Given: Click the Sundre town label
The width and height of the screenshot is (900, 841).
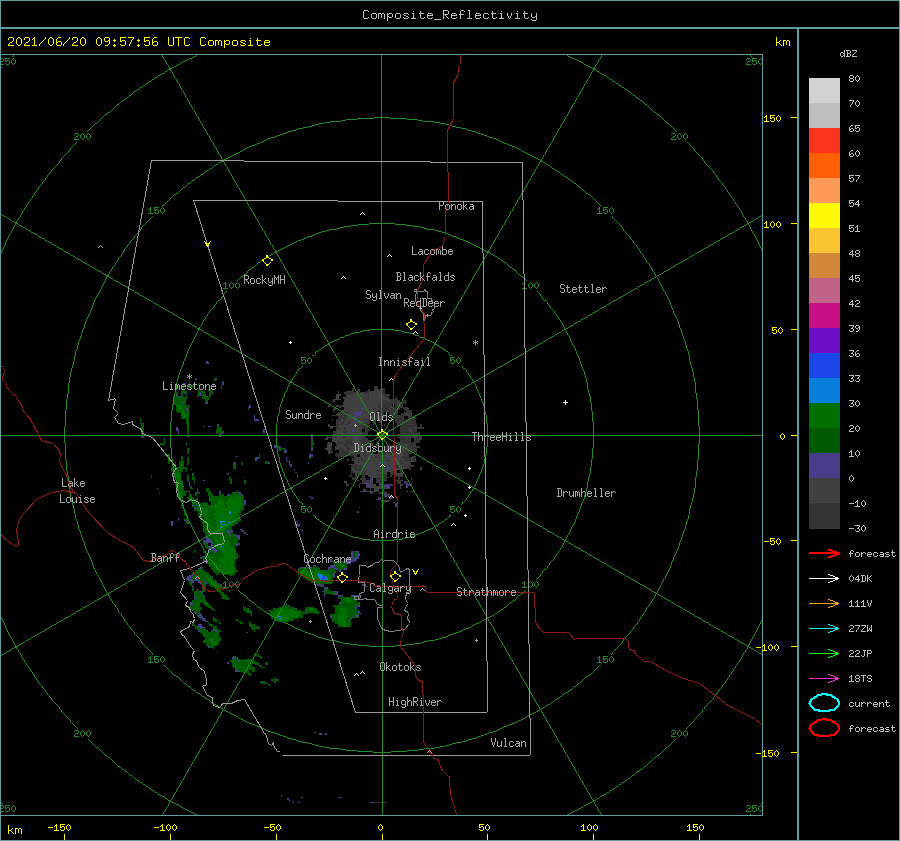Looking at the screenshot, I should (x=303, y=414).
